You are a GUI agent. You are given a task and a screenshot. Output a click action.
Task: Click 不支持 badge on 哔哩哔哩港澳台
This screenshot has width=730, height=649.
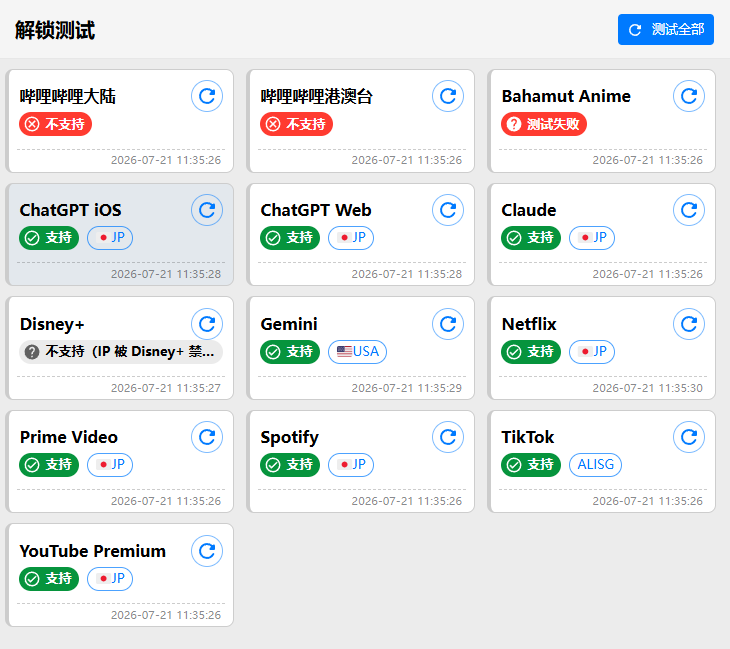point(296,124)
